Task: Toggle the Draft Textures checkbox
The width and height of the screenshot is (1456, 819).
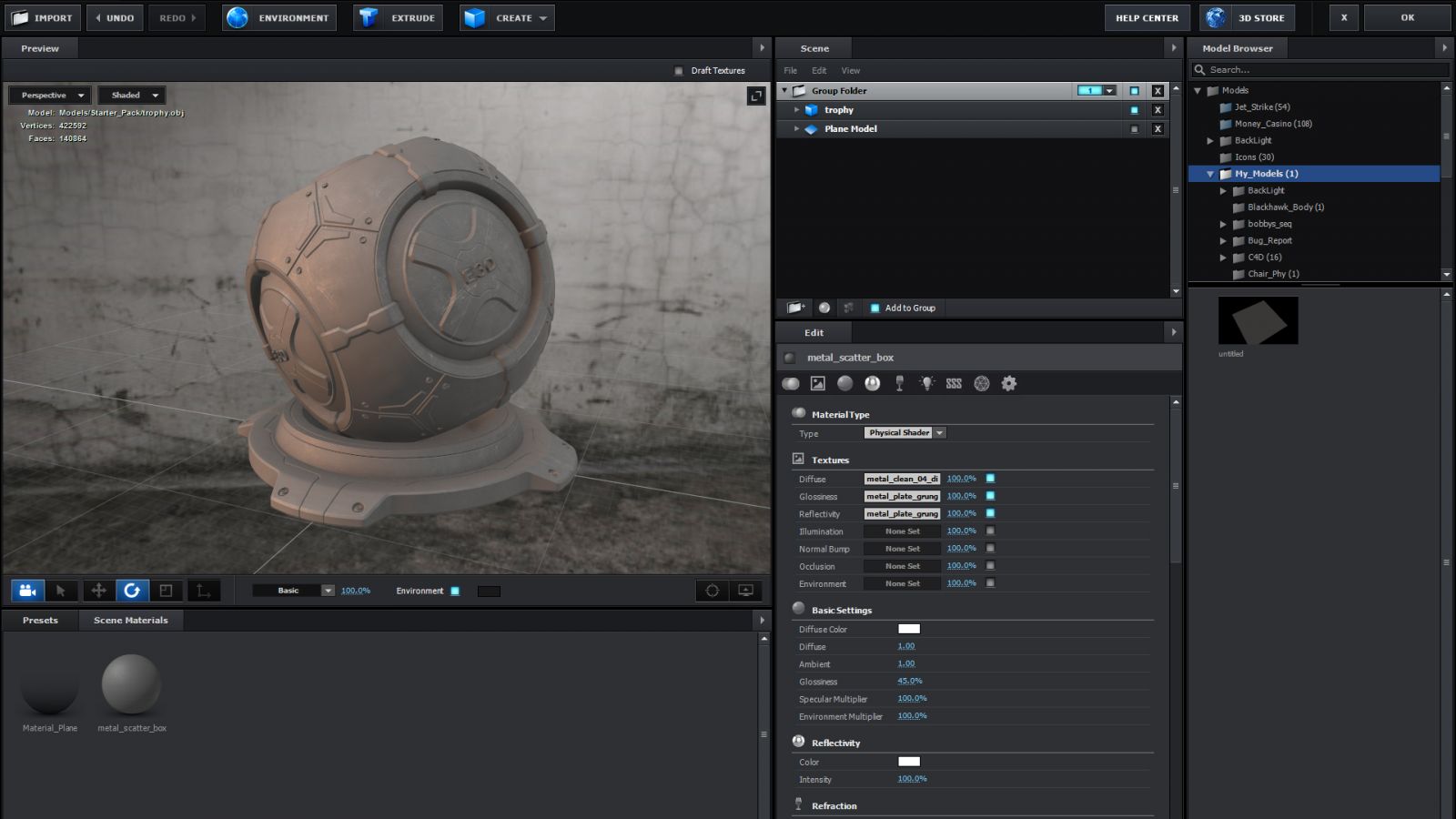Action: click(677, 70)
